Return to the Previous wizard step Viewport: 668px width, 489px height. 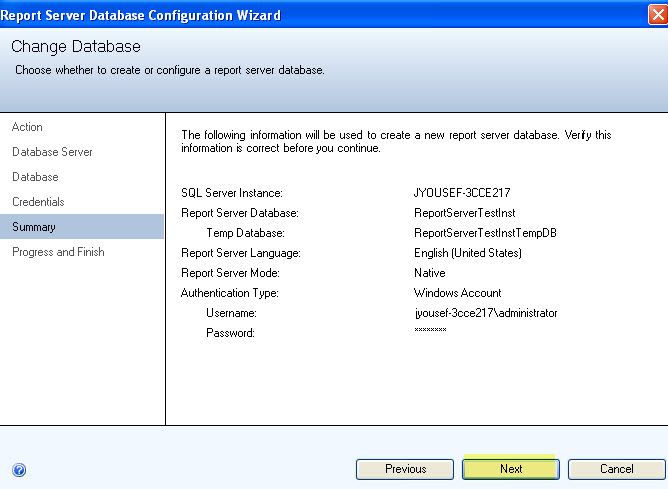[x=405, y=469]
